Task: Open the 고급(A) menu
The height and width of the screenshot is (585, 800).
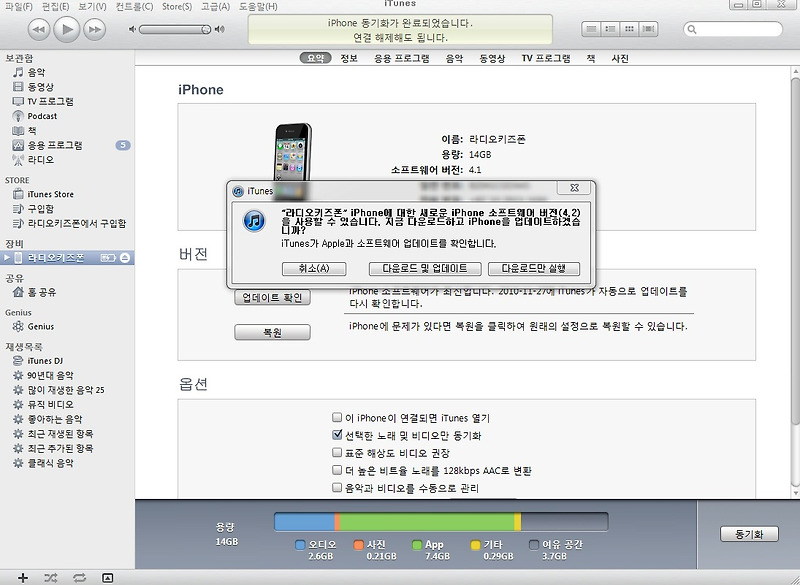Action: 215,7
